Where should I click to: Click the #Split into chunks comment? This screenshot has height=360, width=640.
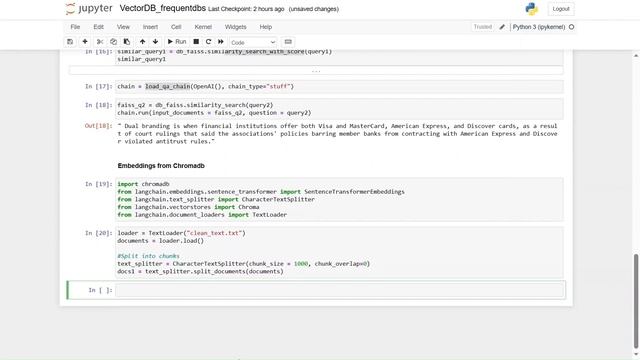[x=149, y=256]
